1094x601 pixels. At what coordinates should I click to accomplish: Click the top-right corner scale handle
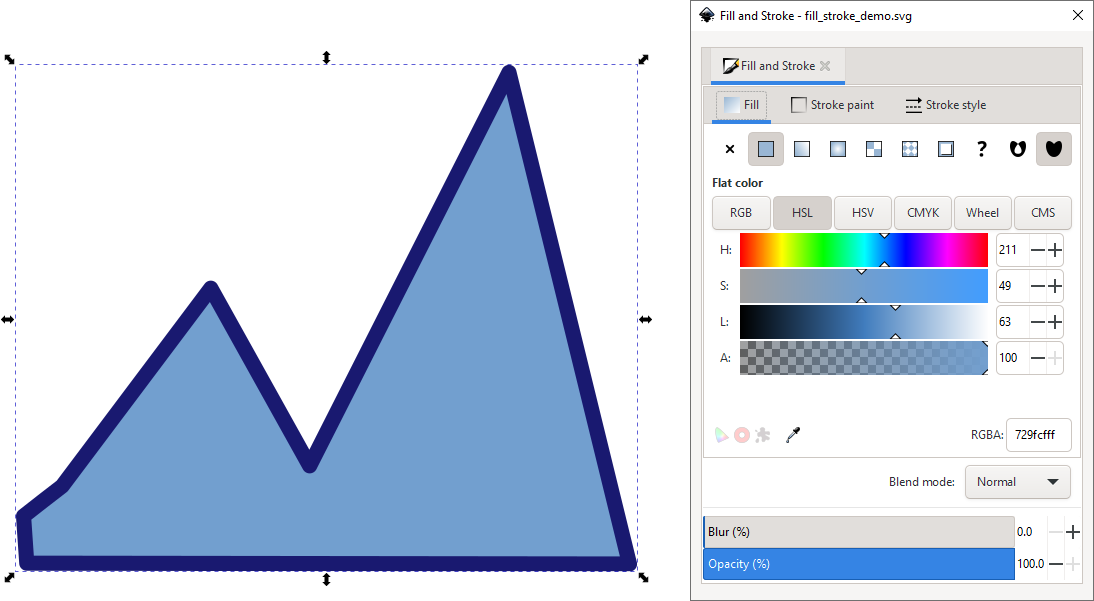click(x=643, y=59)
